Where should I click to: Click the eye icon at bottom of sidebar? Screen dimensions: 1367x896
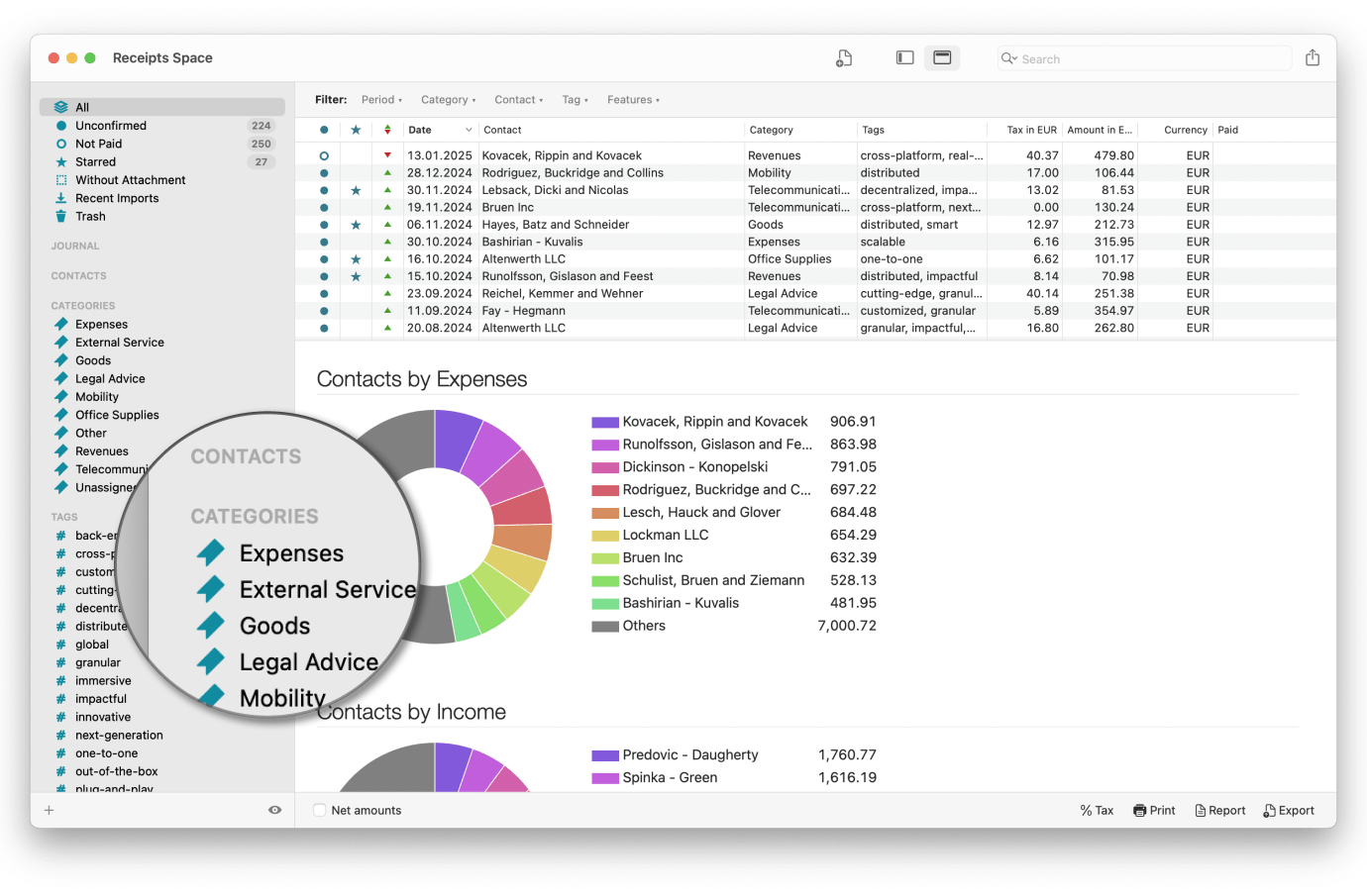(x=274, y=810)
